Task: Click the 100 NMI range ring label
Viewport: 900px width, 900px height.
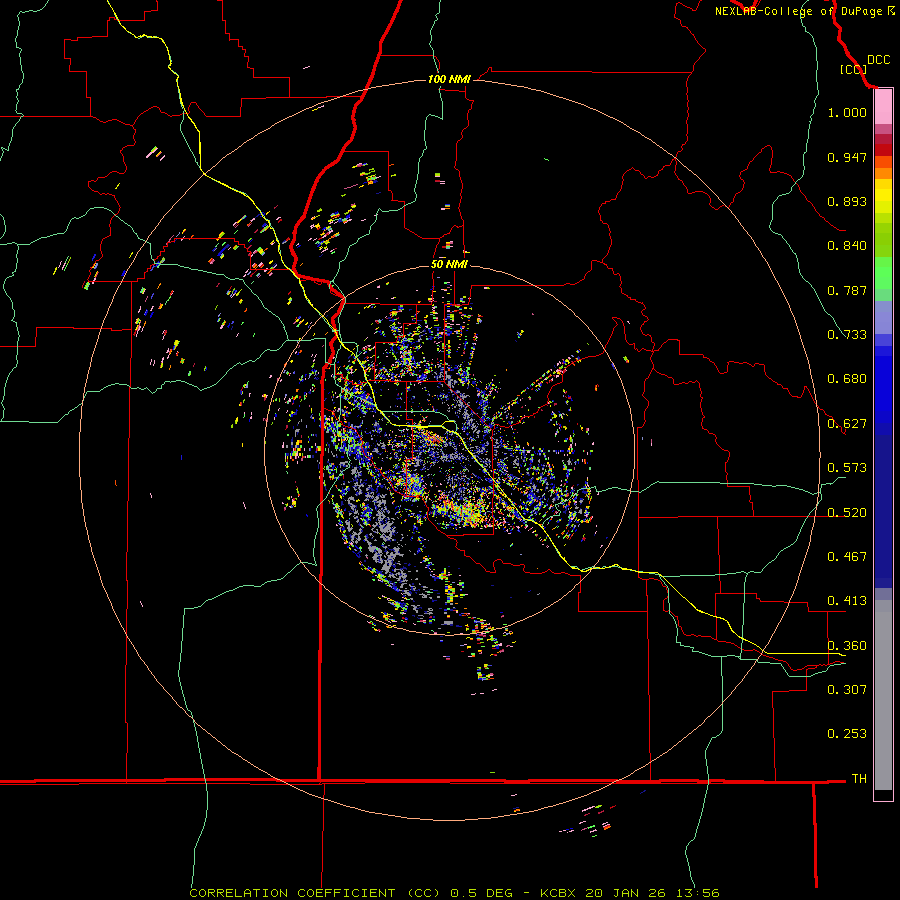Action: 449,79
